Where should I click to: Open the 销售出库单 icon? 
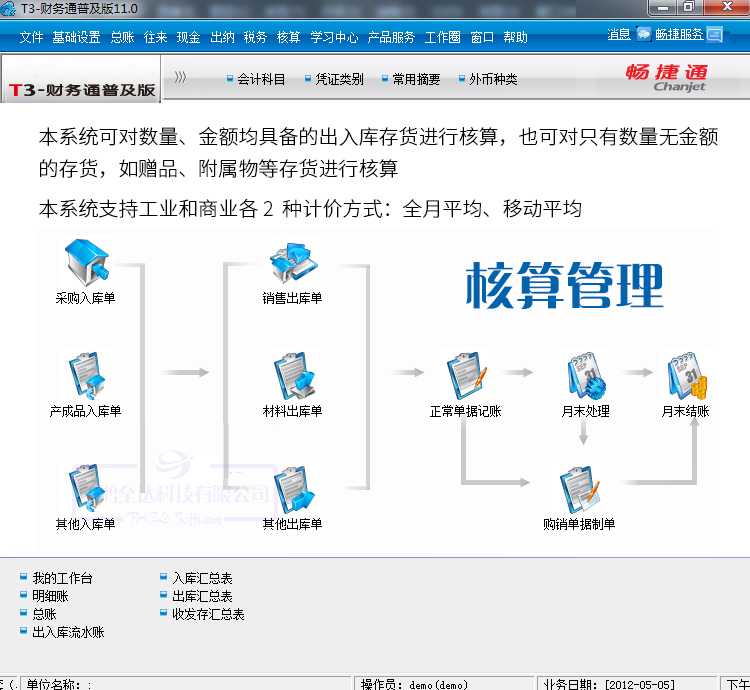point(293,263)
